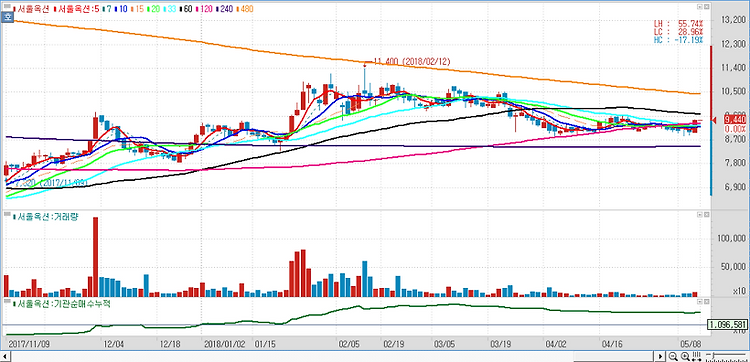Click the 서울옥션:기관순매수누적 legend label

62,304
